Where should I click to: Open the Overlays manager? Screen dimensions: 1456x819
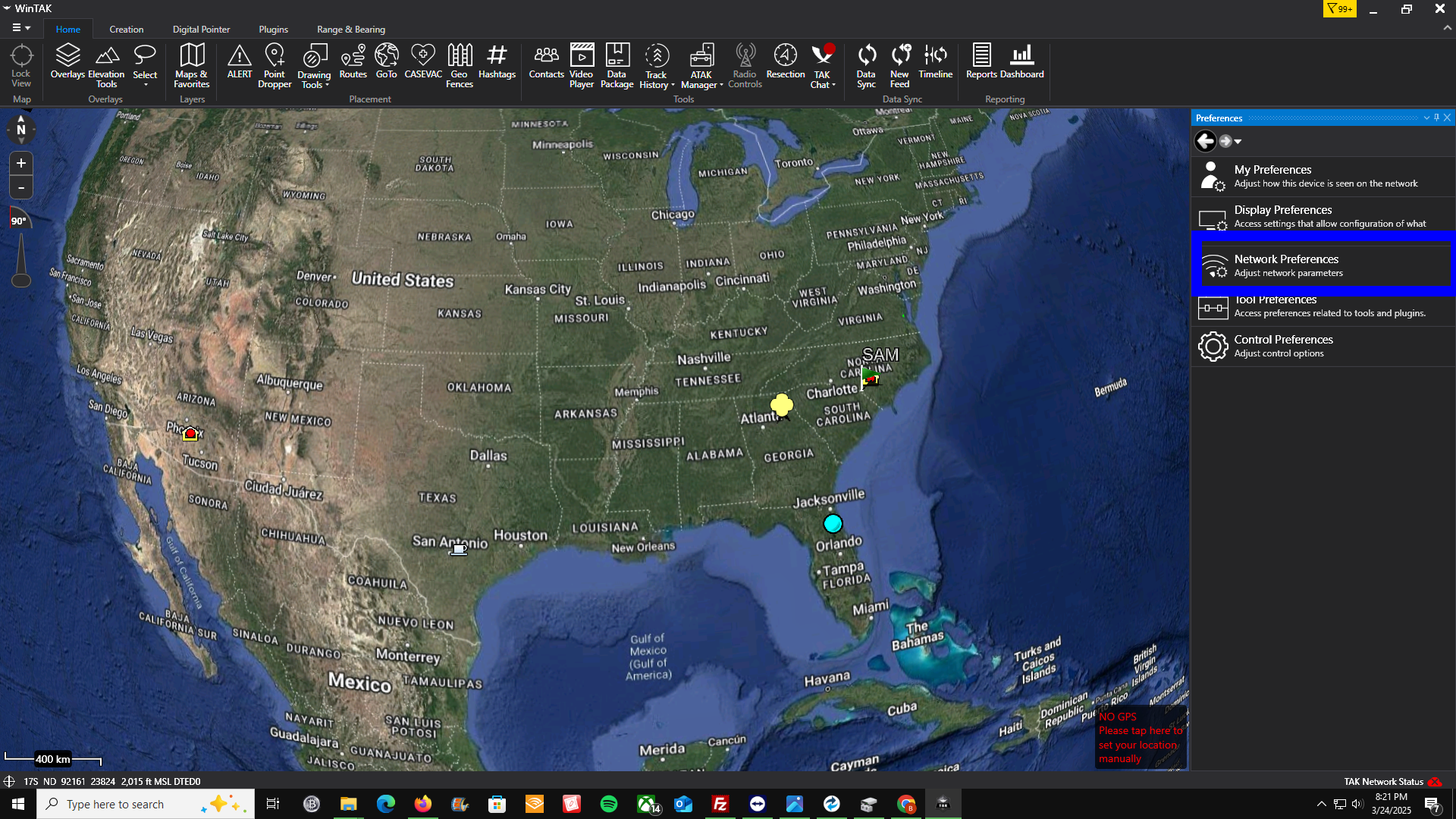pos(67,61)
